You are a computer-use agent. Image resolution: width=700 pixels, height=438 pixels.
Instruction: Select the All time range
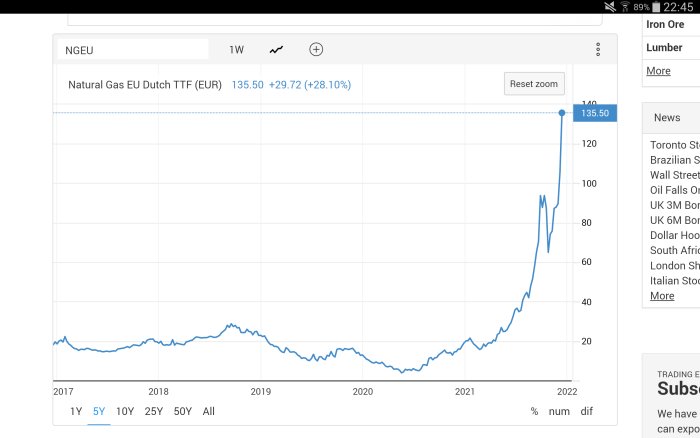pyautogui.click(x=208, y=411)
